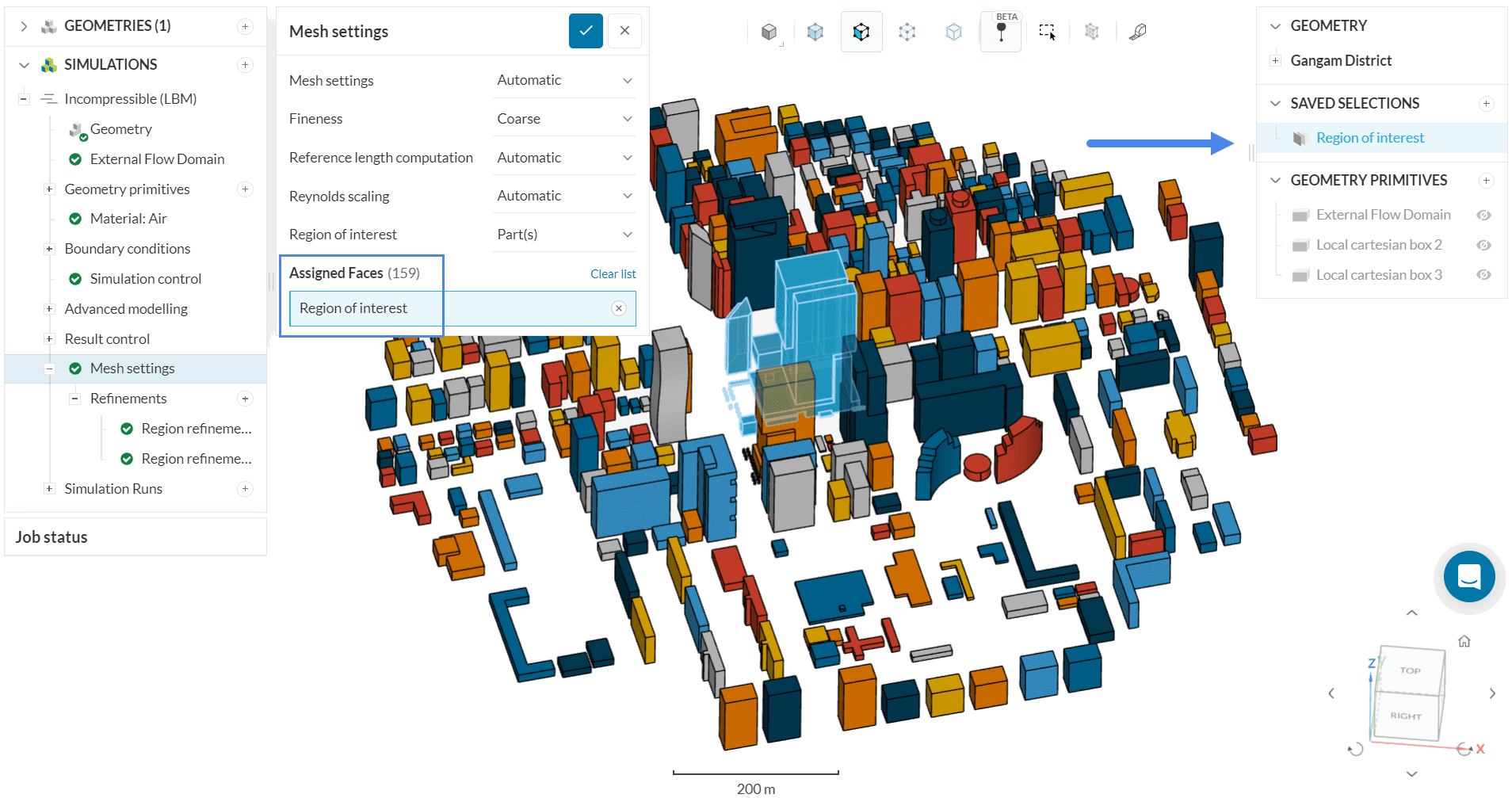The image size is (1512, 798).
Task: Confirm mesh settings with the checkmark button
Action: point(586,31)
